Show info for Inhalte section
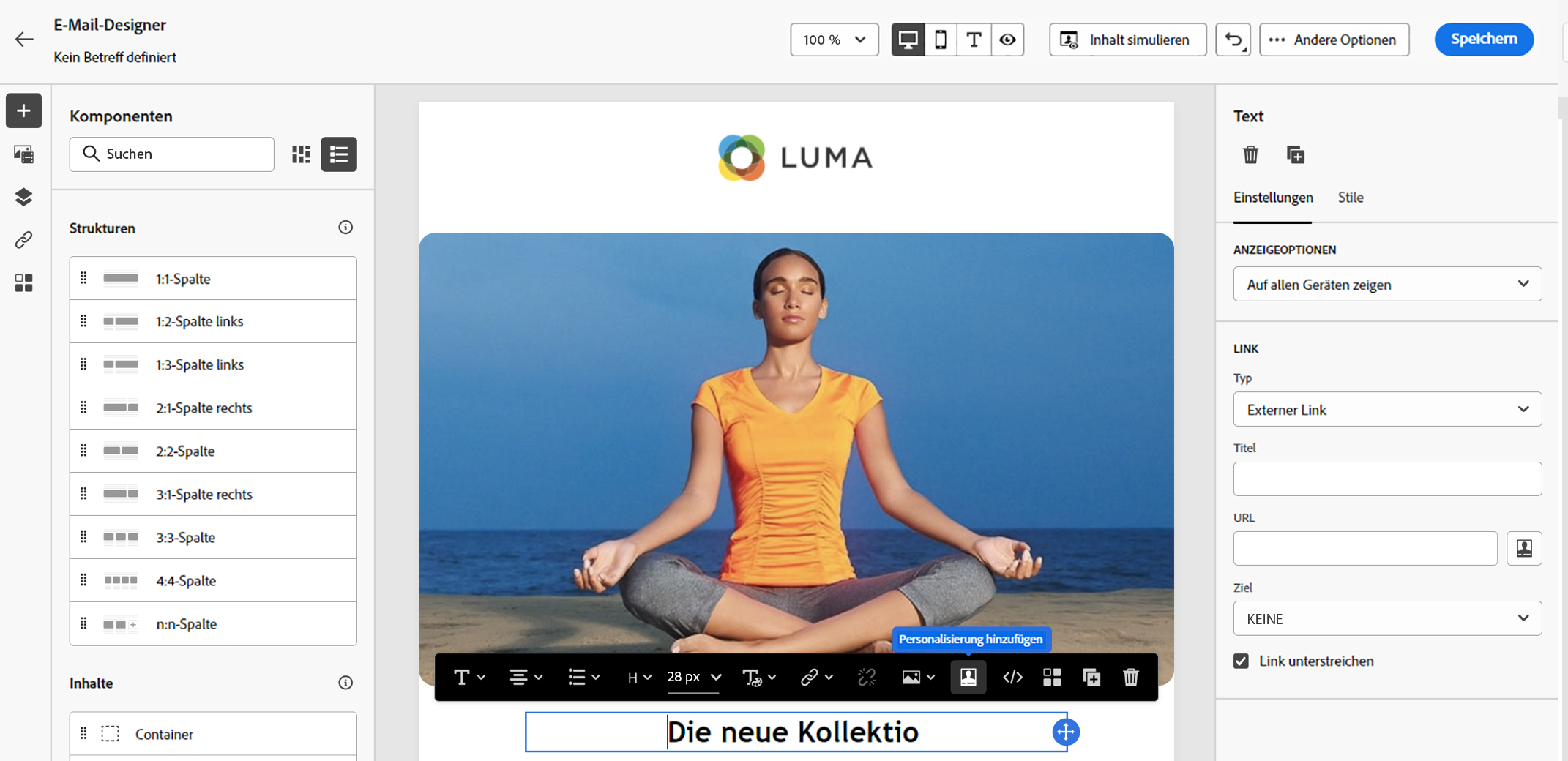This screenshot has height=761, width=1568. 346,683
